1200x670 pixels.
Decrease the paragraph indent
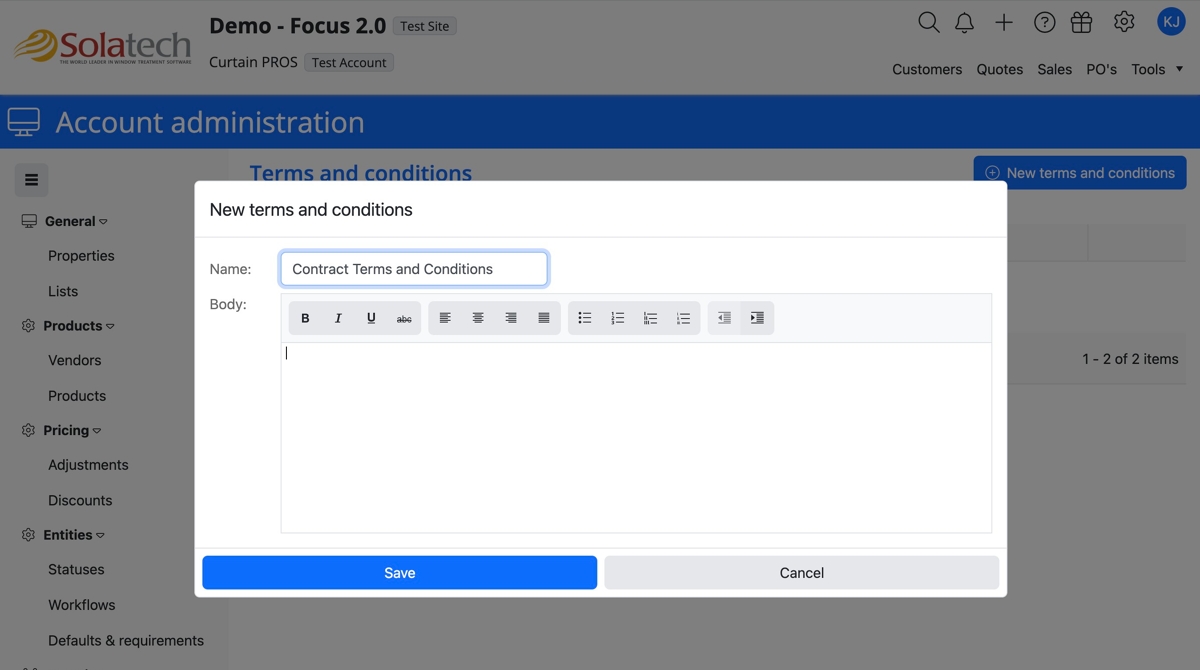(x=724, y=318)
